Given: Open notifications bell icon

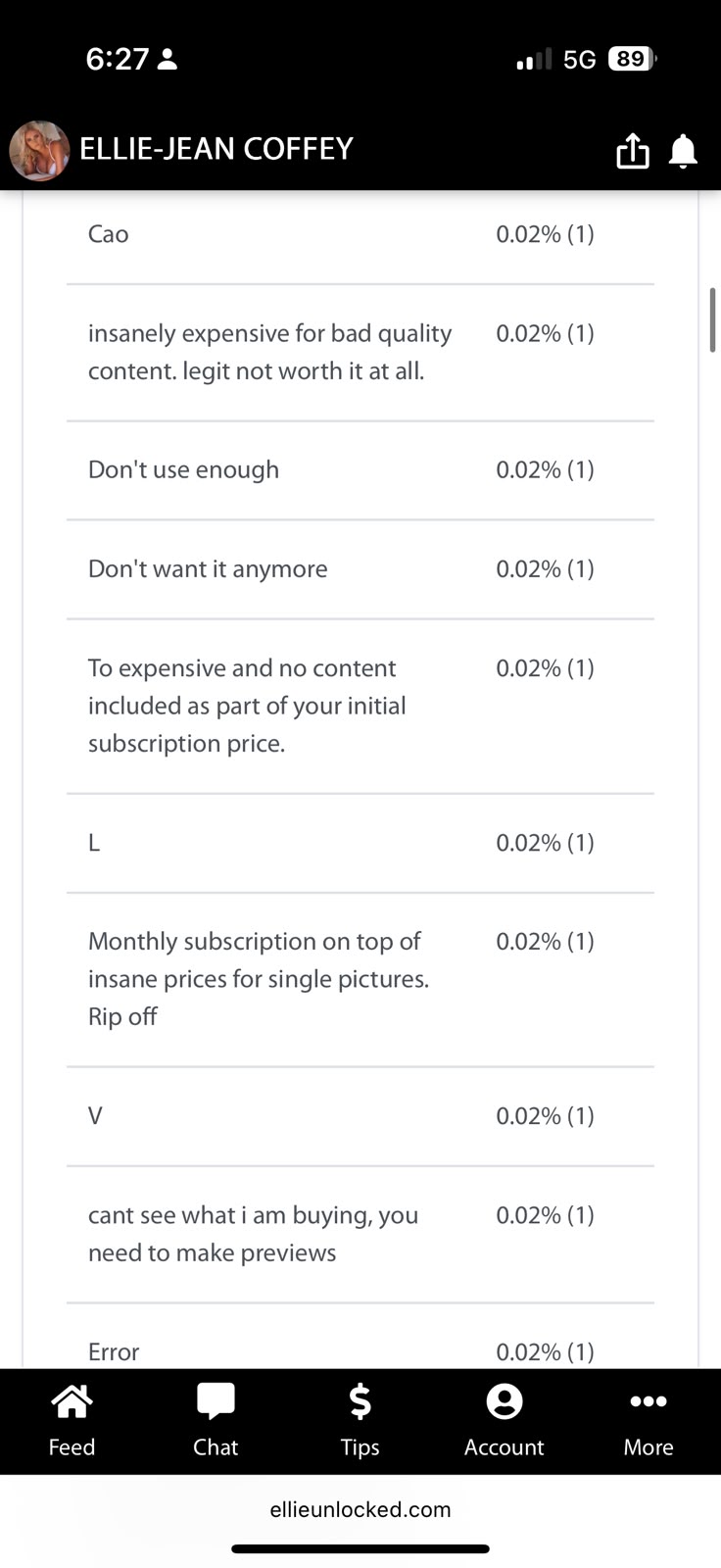Looking at the screenshot, I should (683, 151).
